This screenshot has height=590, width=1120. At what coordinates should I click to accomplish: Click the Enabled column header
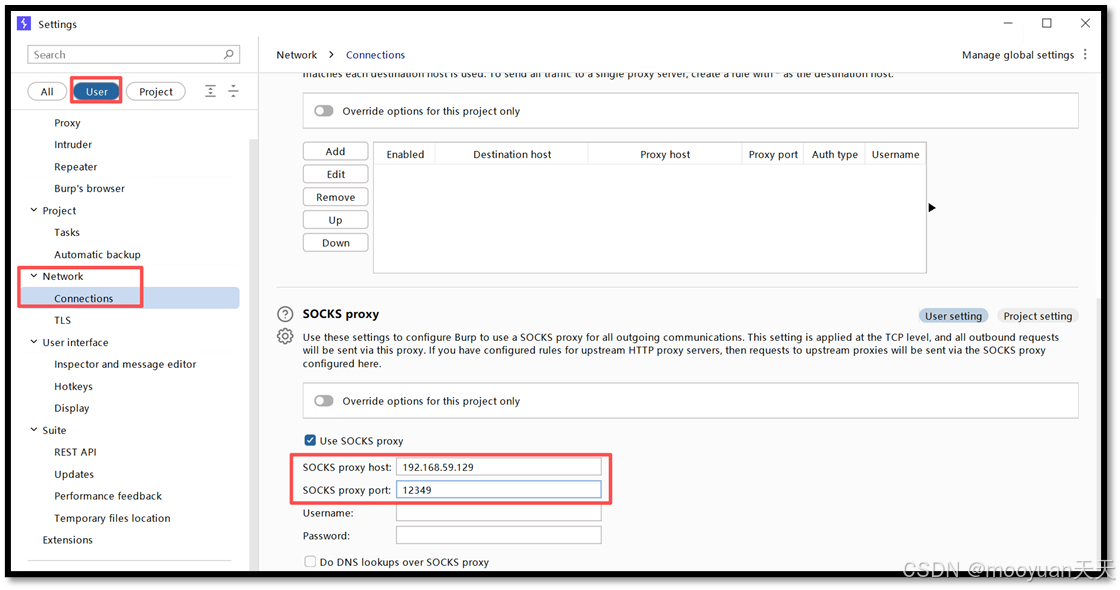pos(405,154)
